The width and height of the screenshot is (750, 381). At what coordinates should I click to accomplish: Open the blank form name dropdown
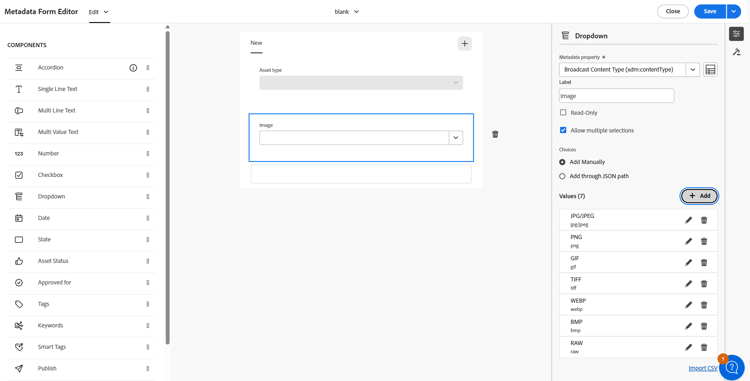(x=347, y=12)
